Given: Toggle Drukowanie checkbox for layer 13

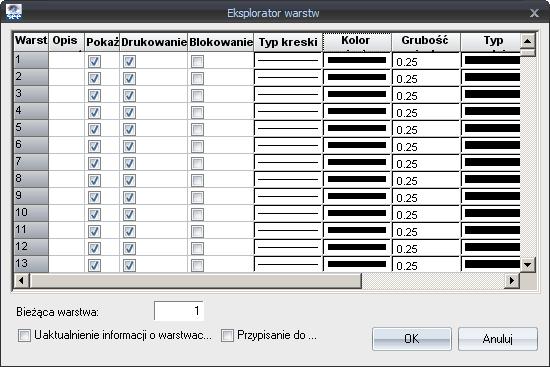Looking at the screenshot, I should (129, 265).
